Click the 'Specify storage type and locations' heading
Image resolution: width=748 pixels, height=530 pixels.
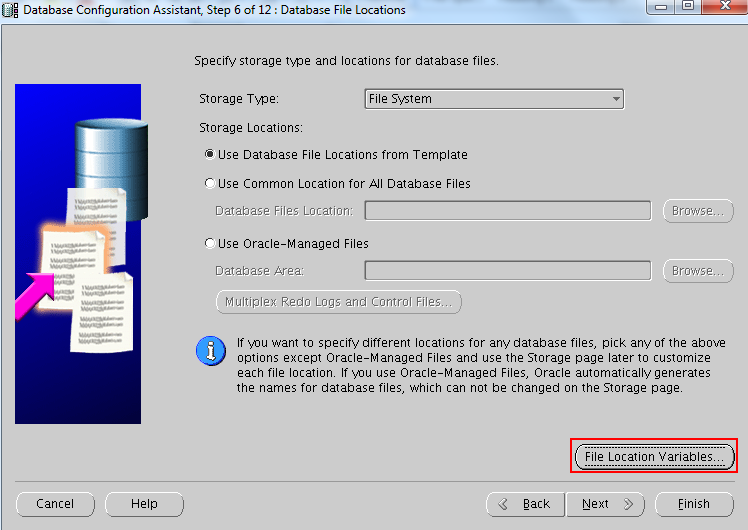346,61
